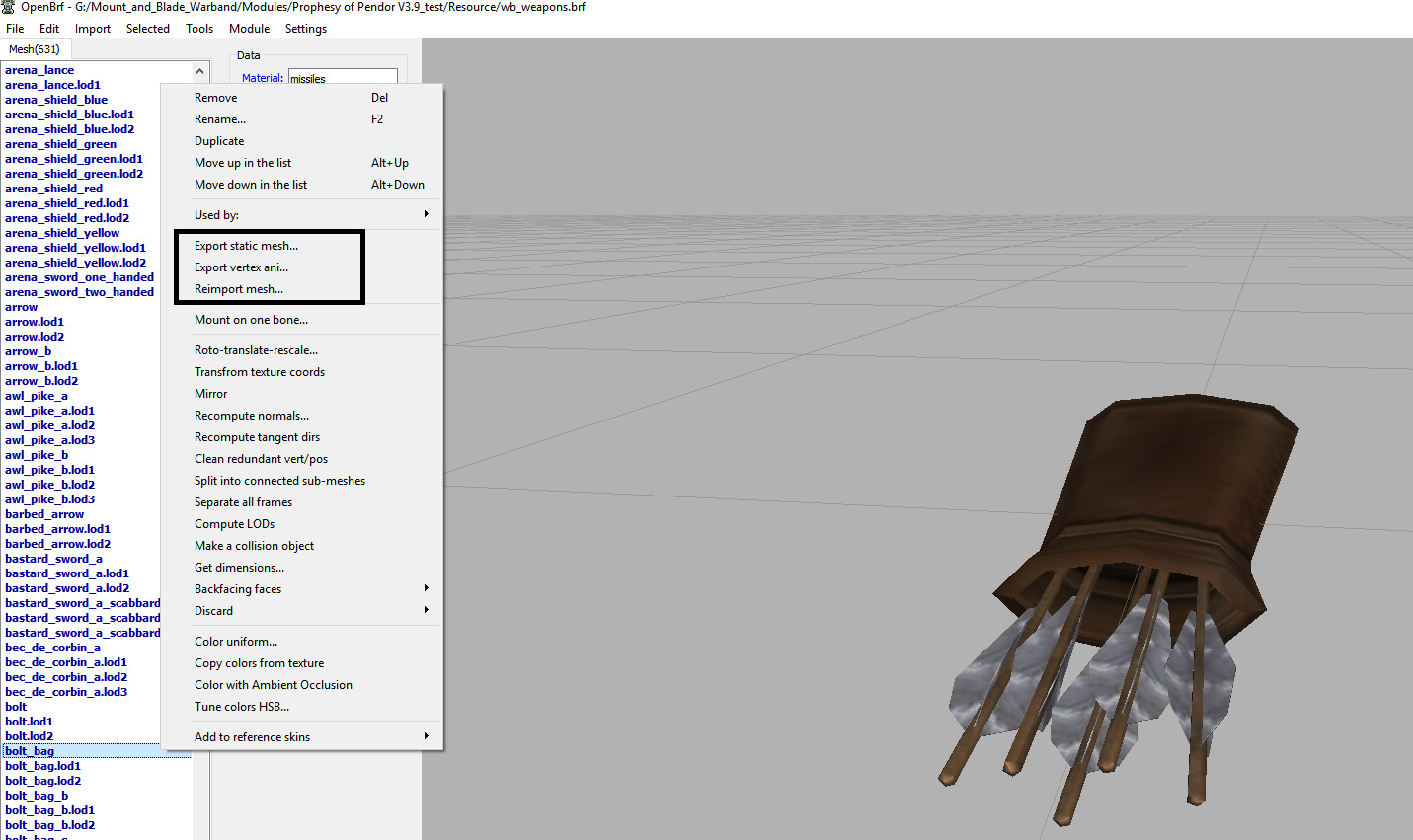Select bolt_bag_b.lod2 in the list
Screen dimensions: 1413x840
point(49,825)
